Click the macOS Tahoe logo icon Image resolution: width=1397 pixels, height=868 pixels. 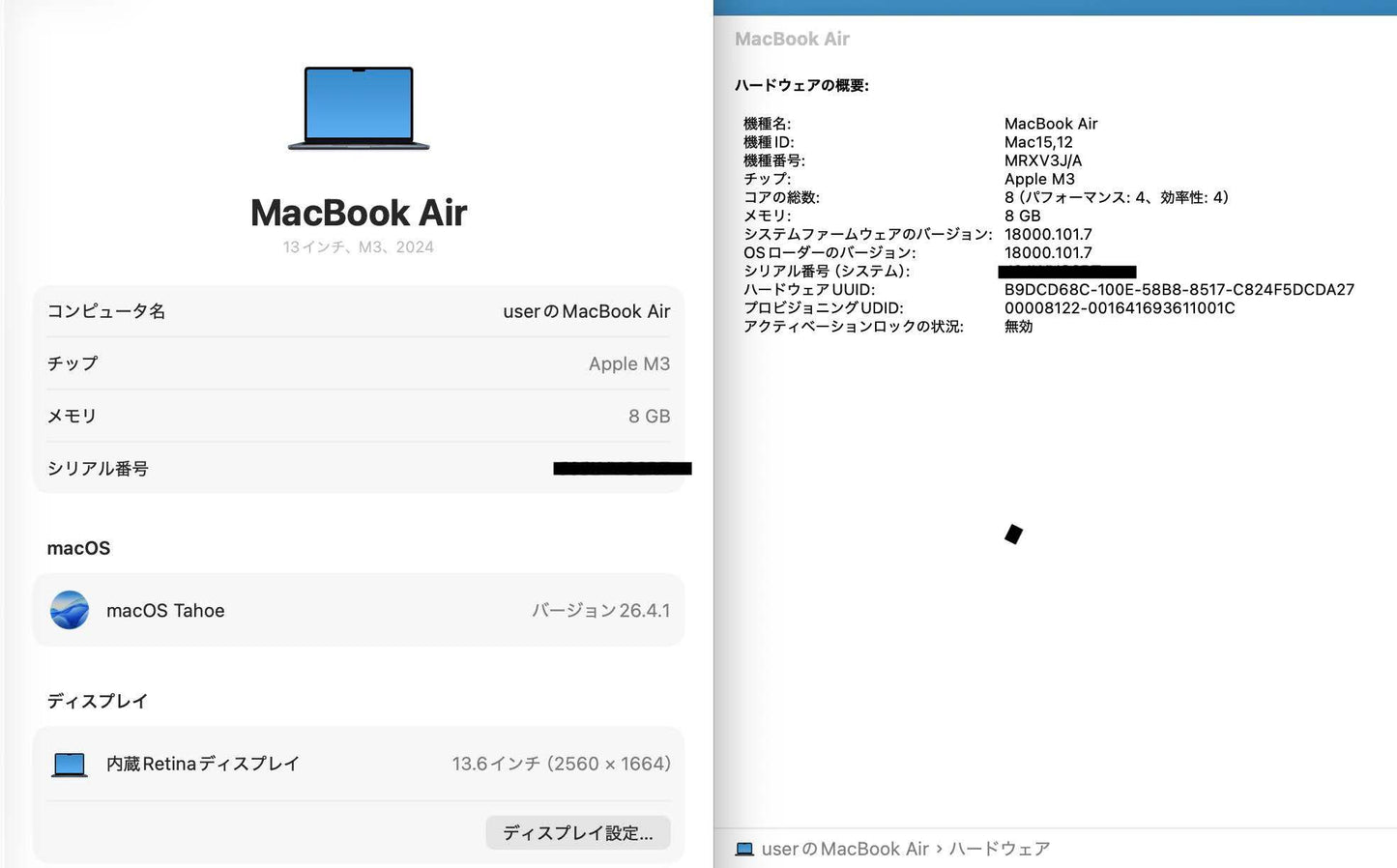pyautogui.click(x=70, y=610)
